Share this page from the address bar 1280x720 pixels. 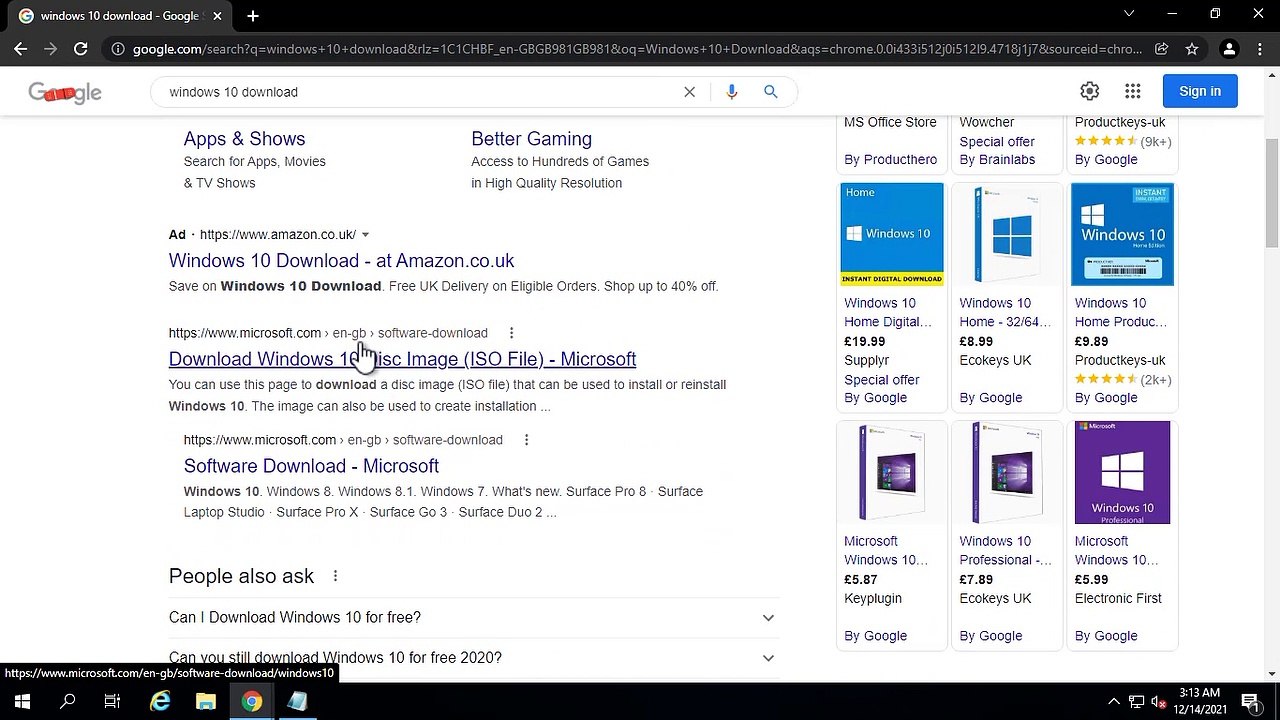click(1161, 49)
